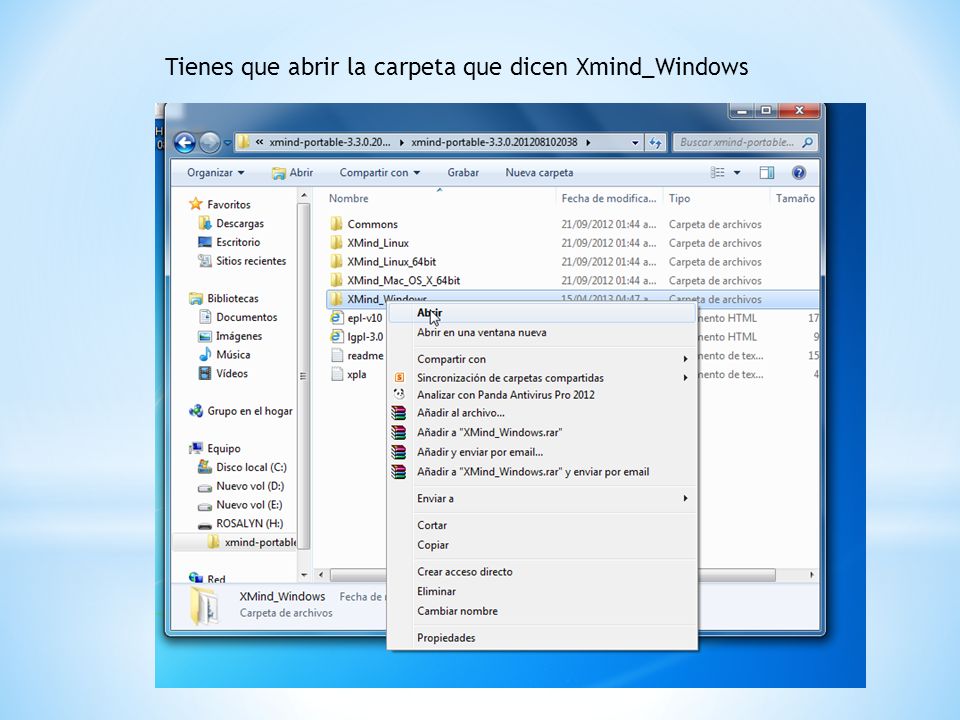This screenshot has width=960, height=720.
Task: Choose Cortar from the context menu
Action: (x=544, y=526)
